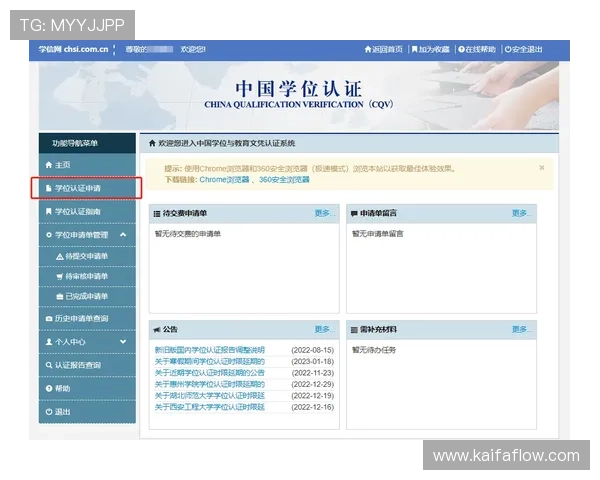Click the question icon by 帮助
The image size is (600, 480).
click(49, 389)
